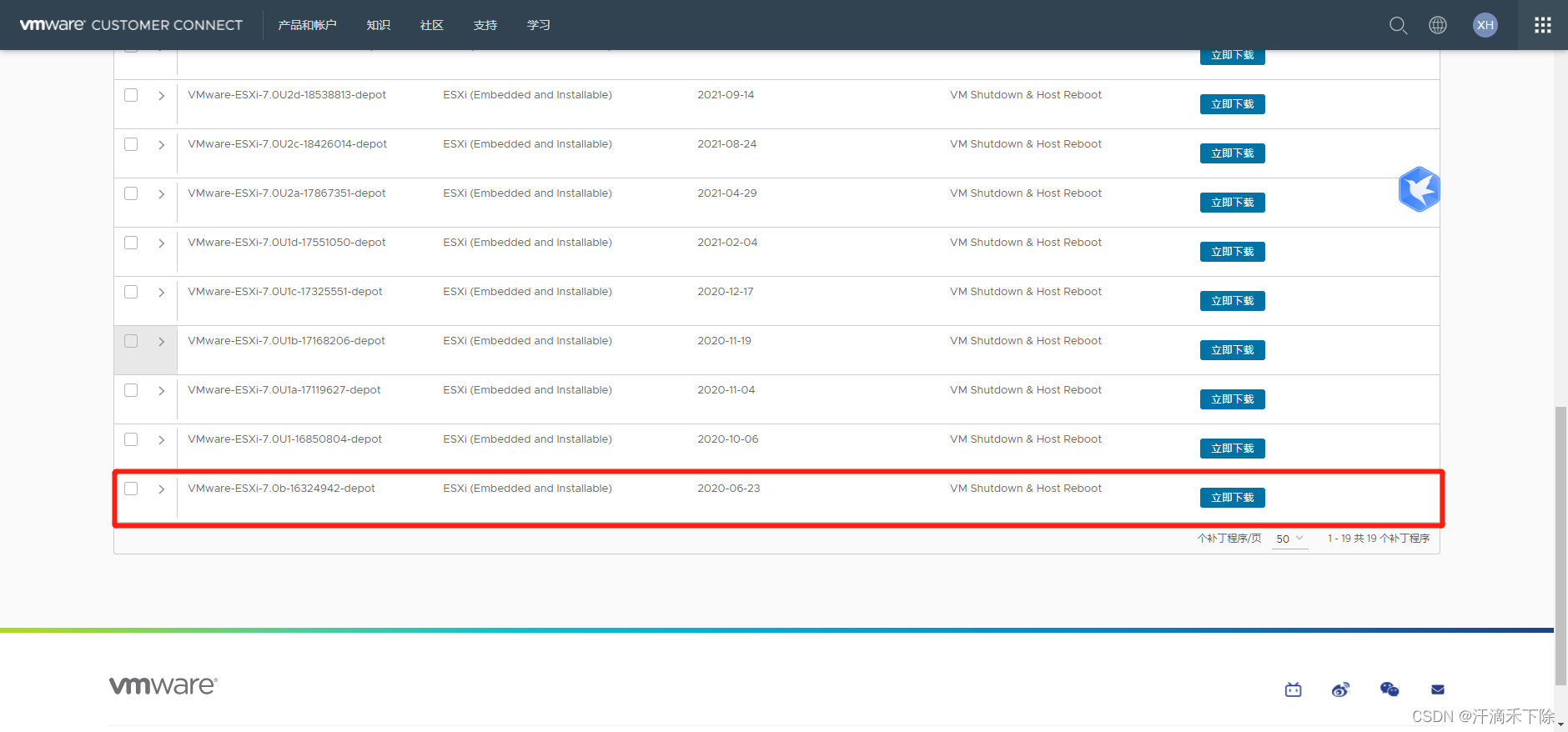Image resolution: width=1568 pixels, height=732 pixels.
Task: Download the 7.0U1b-17168206 depot now
Action: click(1233, 350)
